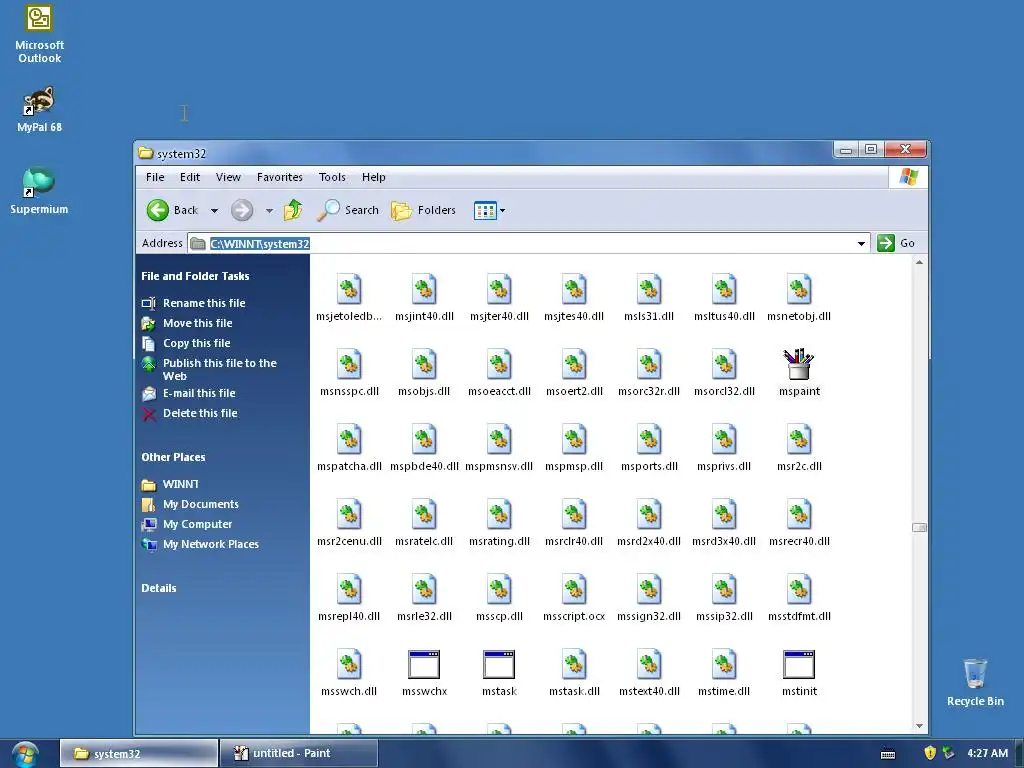
Task: Select msobjs.dll file
Action: [424, 372]
